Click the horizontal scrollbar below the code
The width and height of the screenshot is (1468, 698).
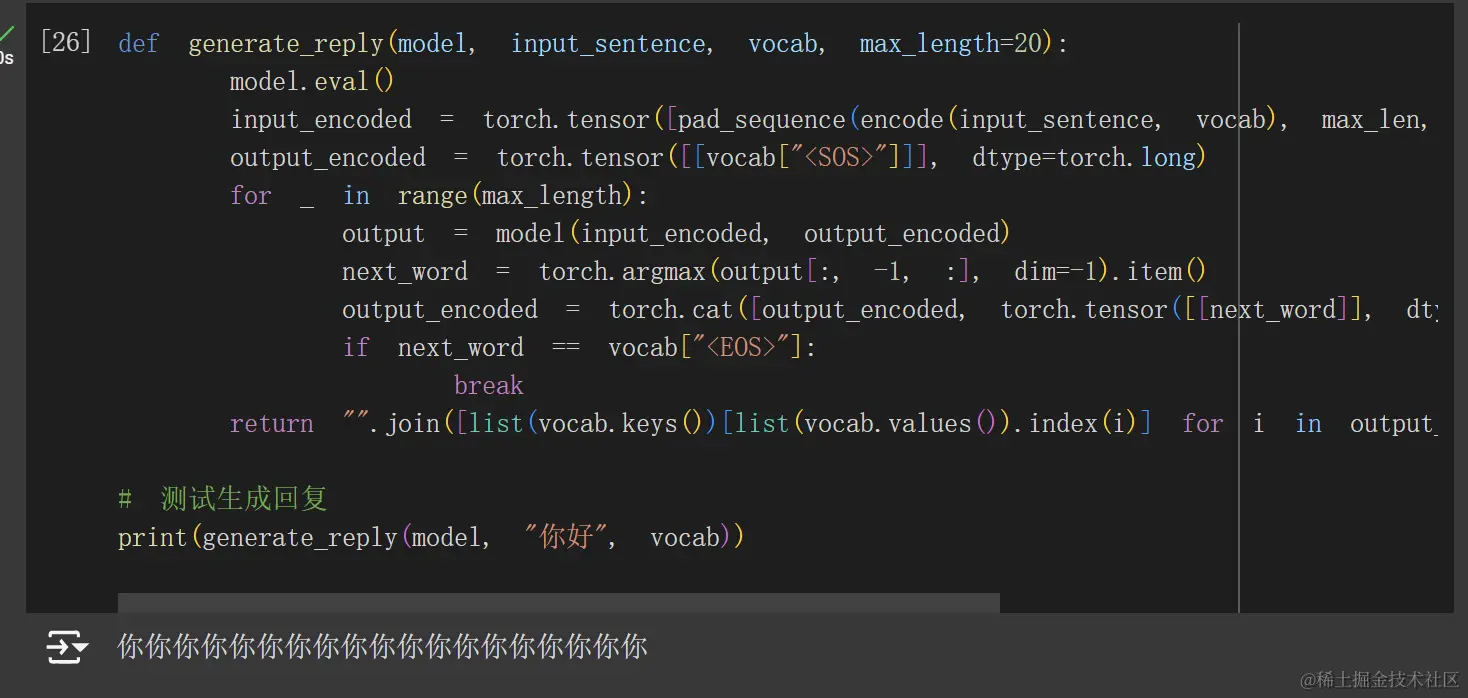tap(559, 601)
